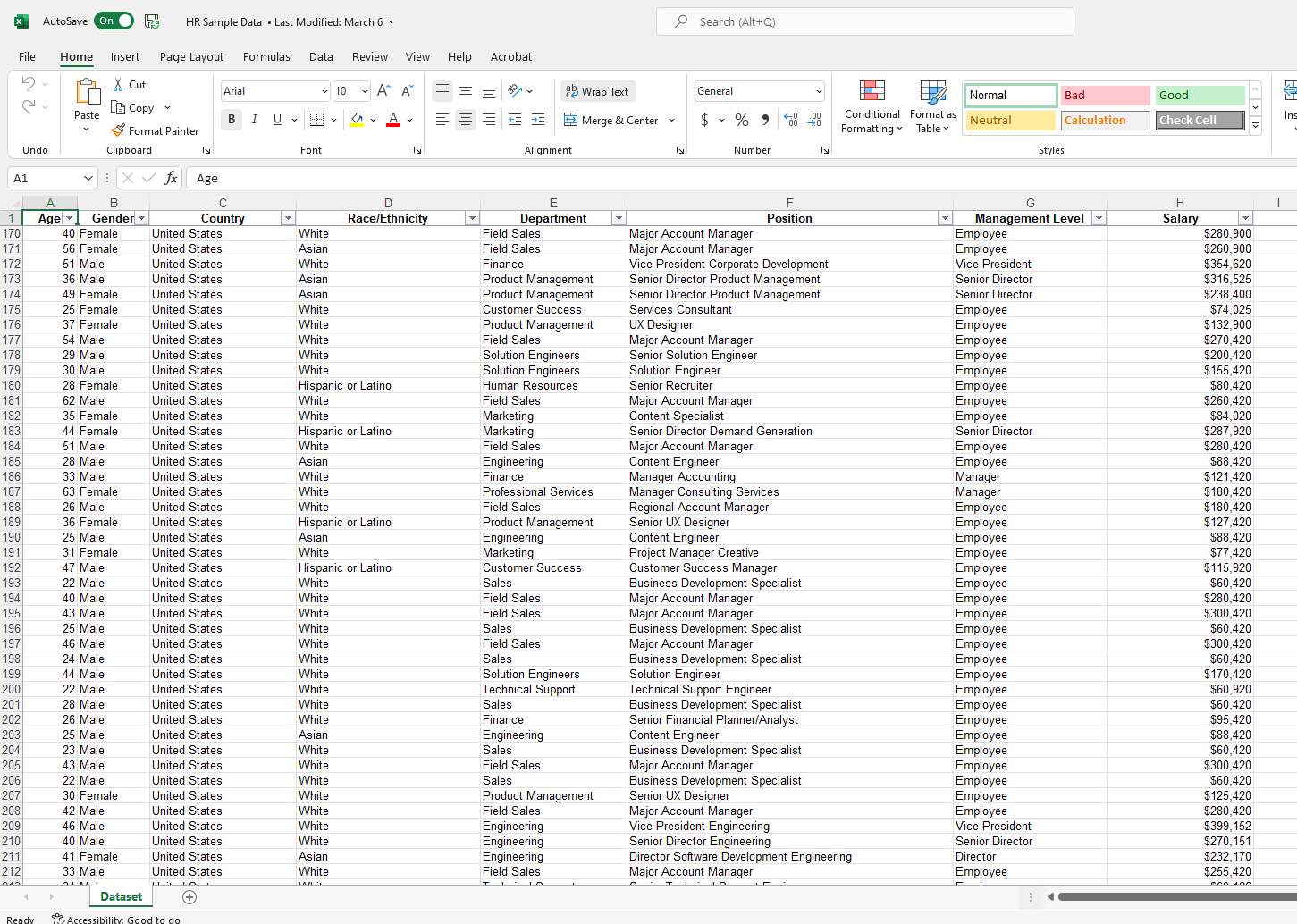This screenshot has height=924, width=1297.
Task: Open the font size 10 dropdown
Action: 365,91
